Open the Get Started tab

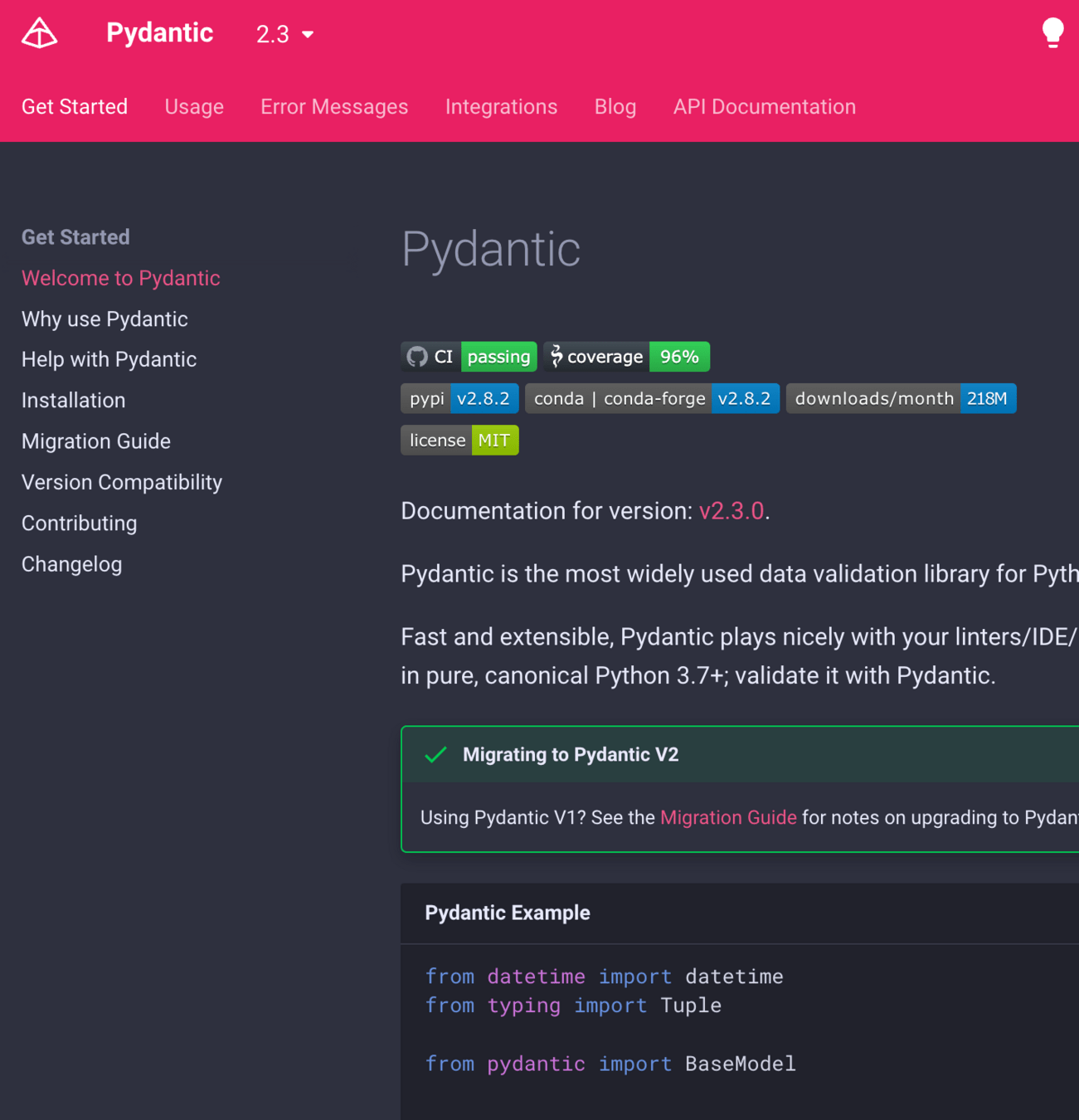(75, 106)
